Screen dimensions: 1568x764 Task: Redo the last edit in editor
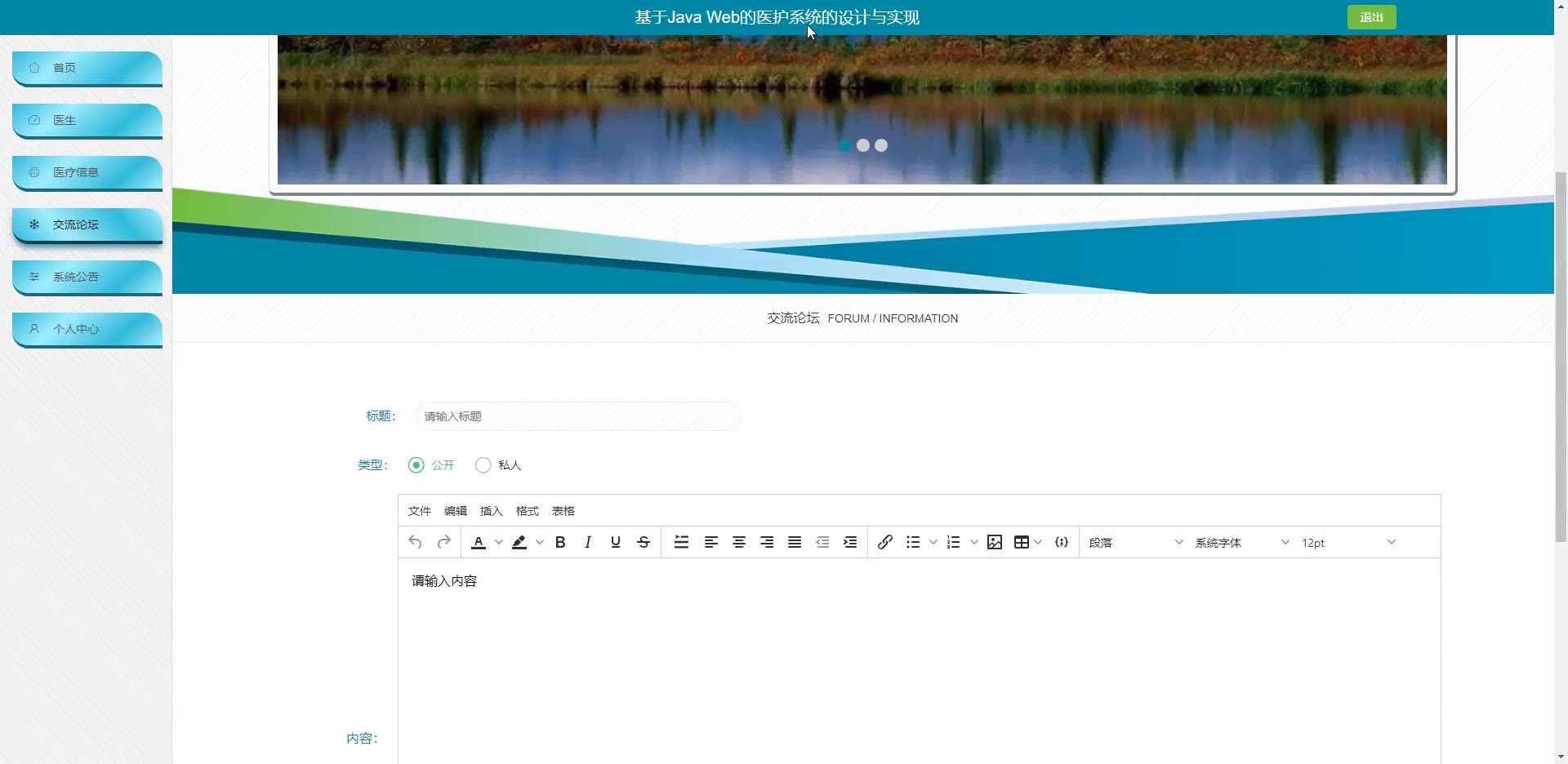pyautogui.click(x=443, y=542)
